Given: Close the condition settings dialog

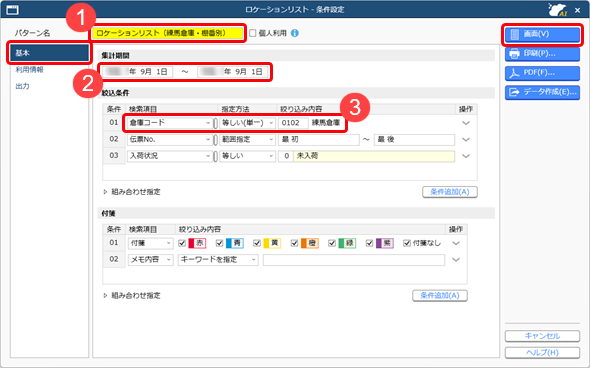Looking at the screenshot, I should 578,10.
